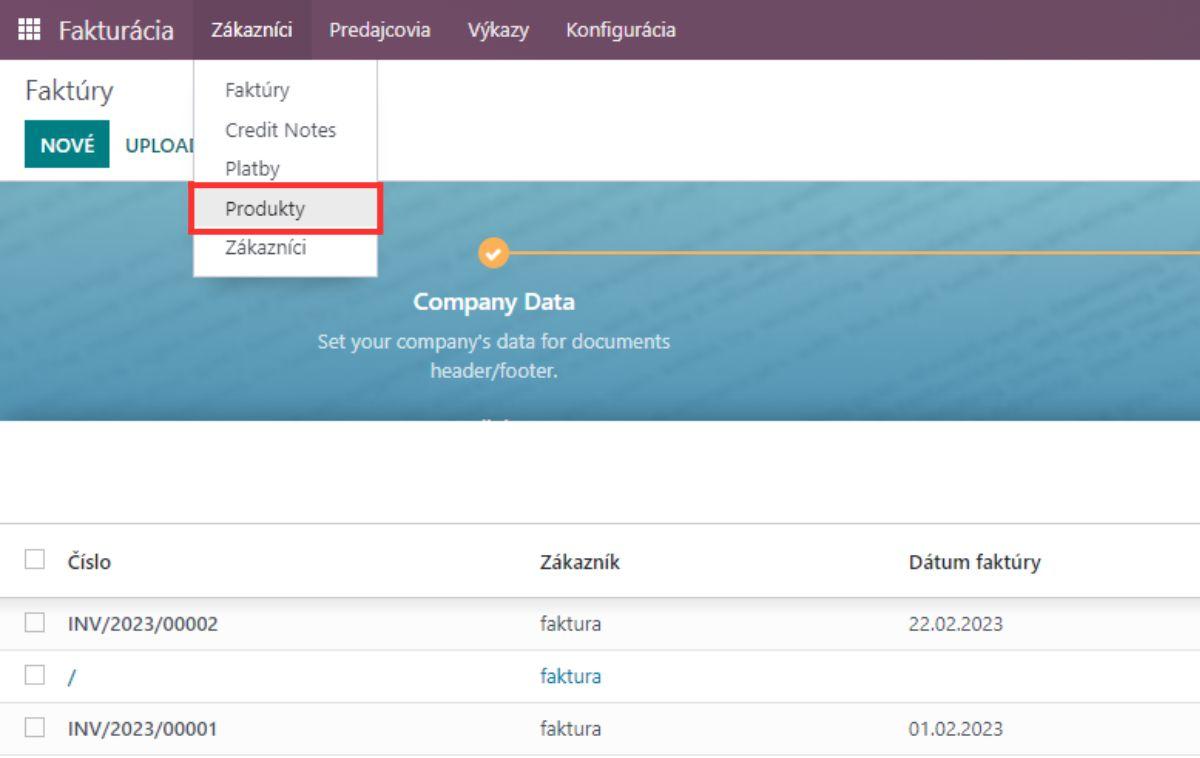Sort by the Dátum faktúry column header
Screen dimensions: 1200x758
point(974,562)
